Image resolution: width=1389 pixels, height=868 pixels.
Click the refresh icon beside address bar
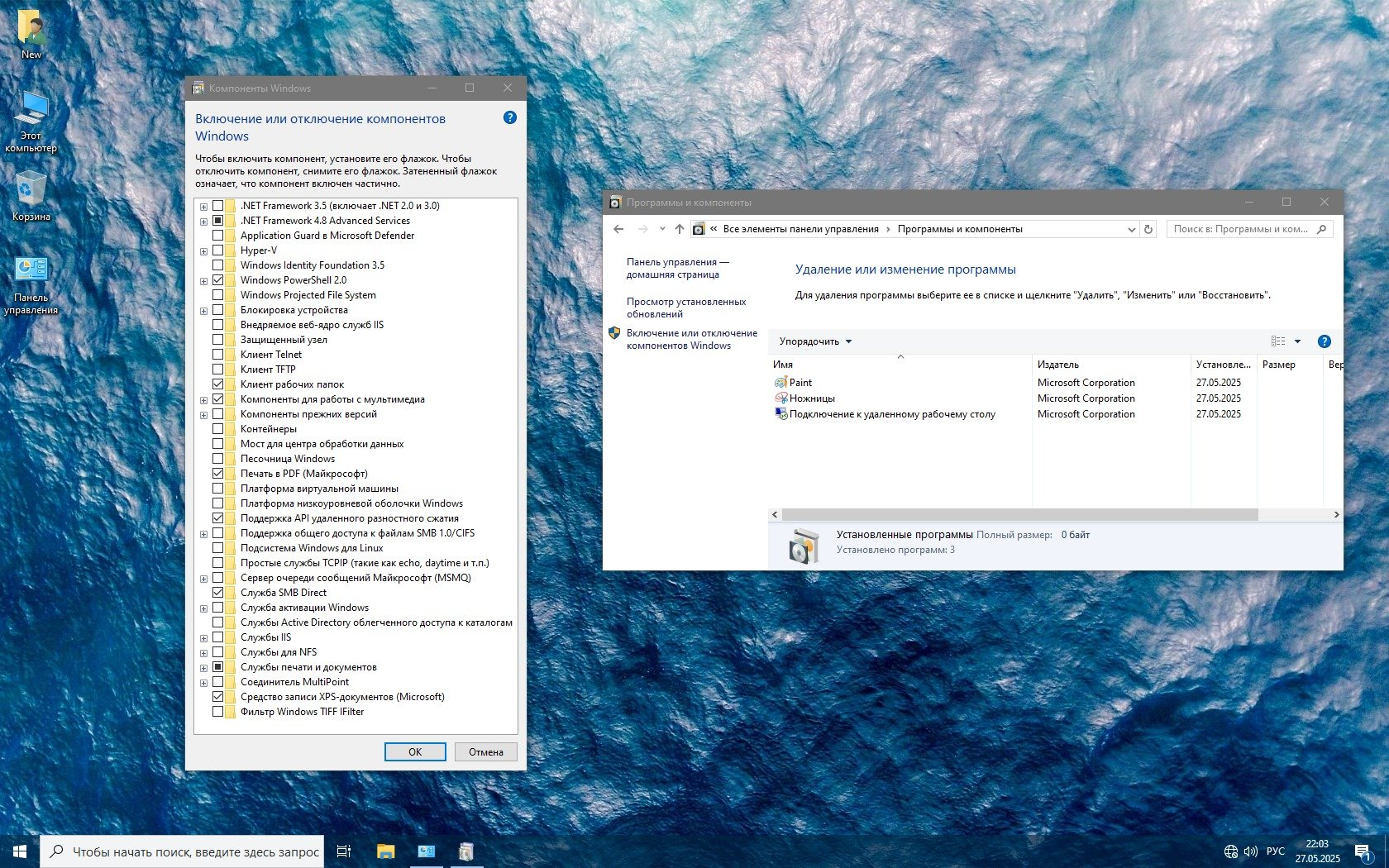coord(1148,229)
